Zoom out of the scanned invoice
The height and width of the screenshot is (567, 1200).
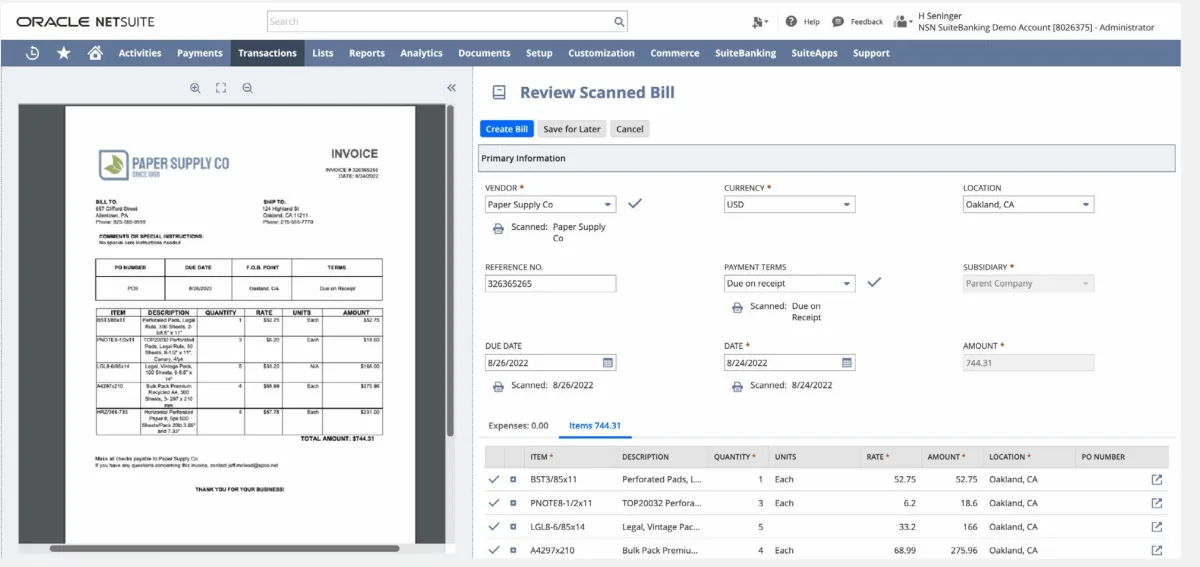(247, 88)
